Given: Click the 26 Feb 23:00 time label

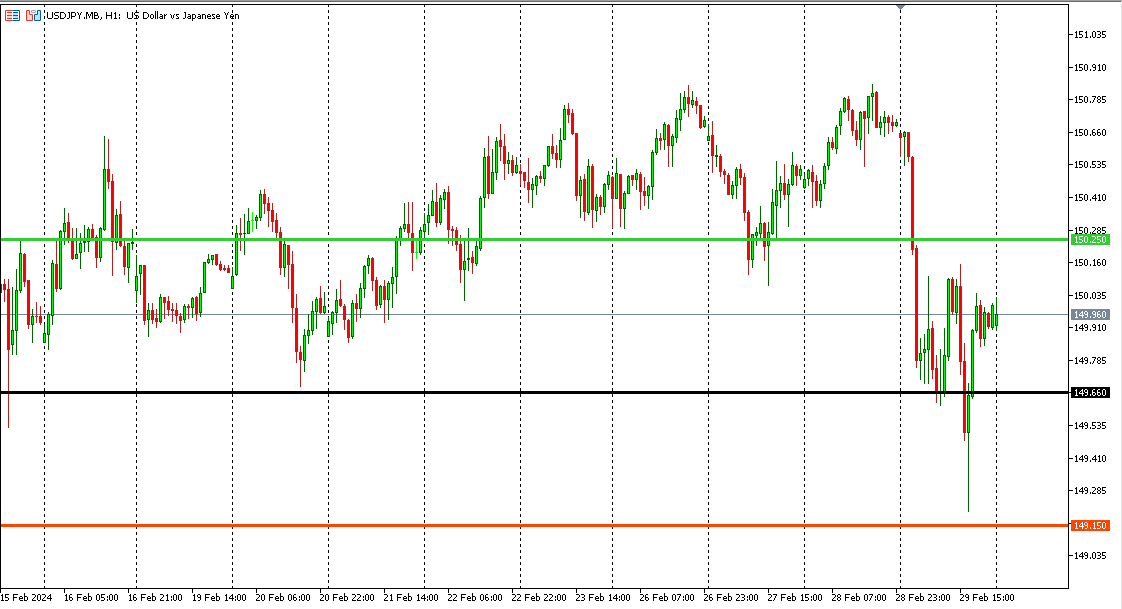Looking at the screenshot, I should coord(731,598).
